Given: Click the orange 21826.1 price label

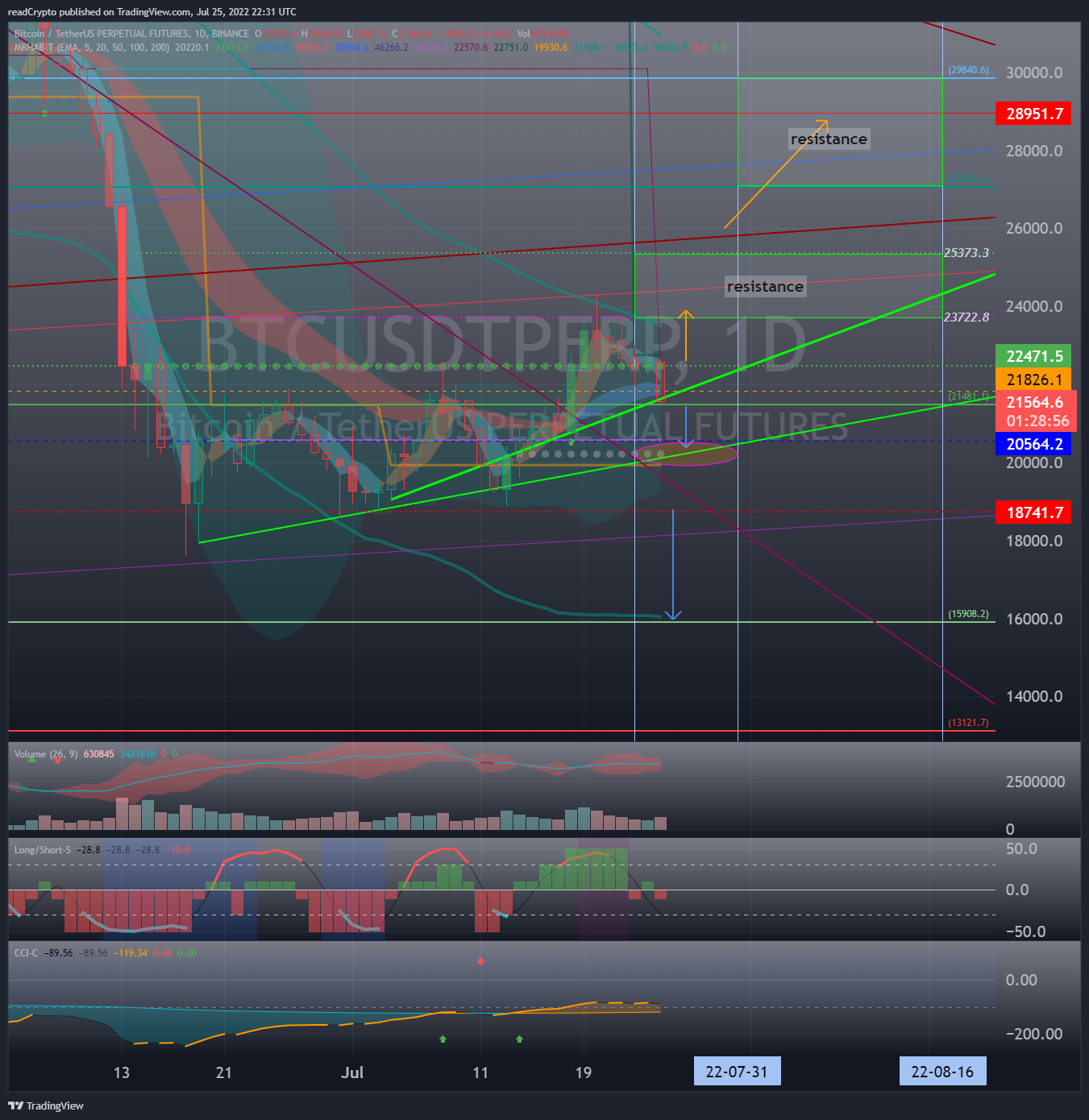Looking at the screenshot, I should click(x=1034, y=380).
